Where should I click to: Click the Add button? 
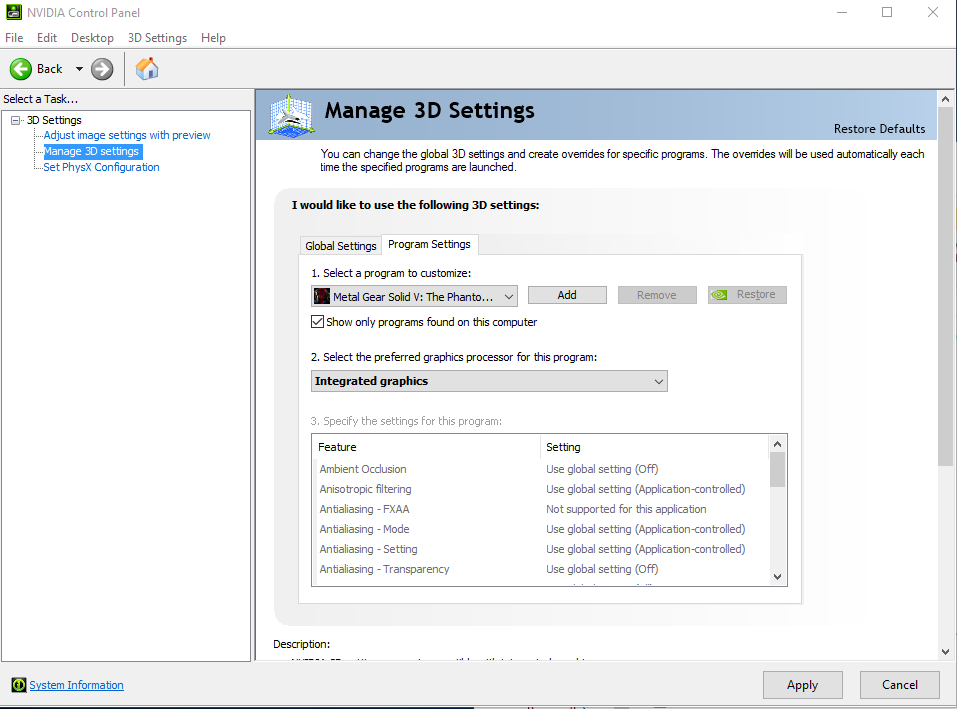567,295
